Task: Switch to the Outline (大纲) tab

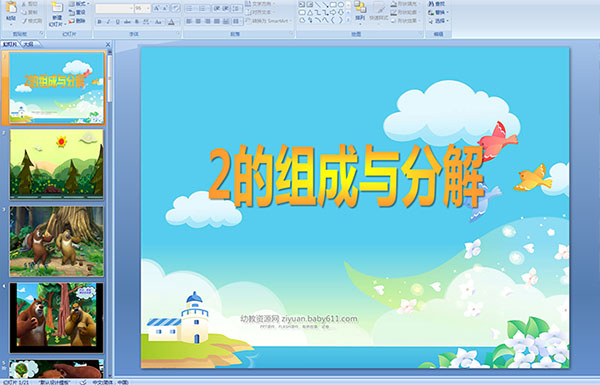Action: point(29,44)
